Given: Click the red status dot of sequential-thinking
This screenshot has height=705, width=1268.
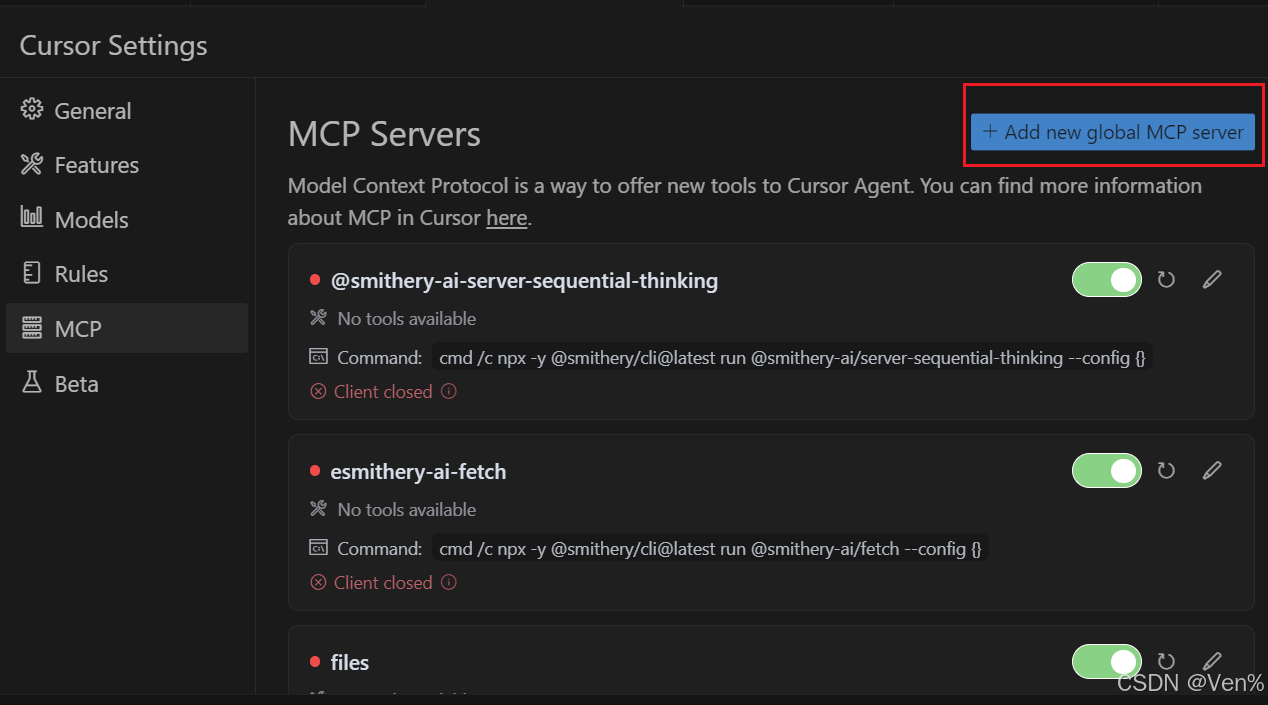Looking at the screenshot, I should click(315, 280).
